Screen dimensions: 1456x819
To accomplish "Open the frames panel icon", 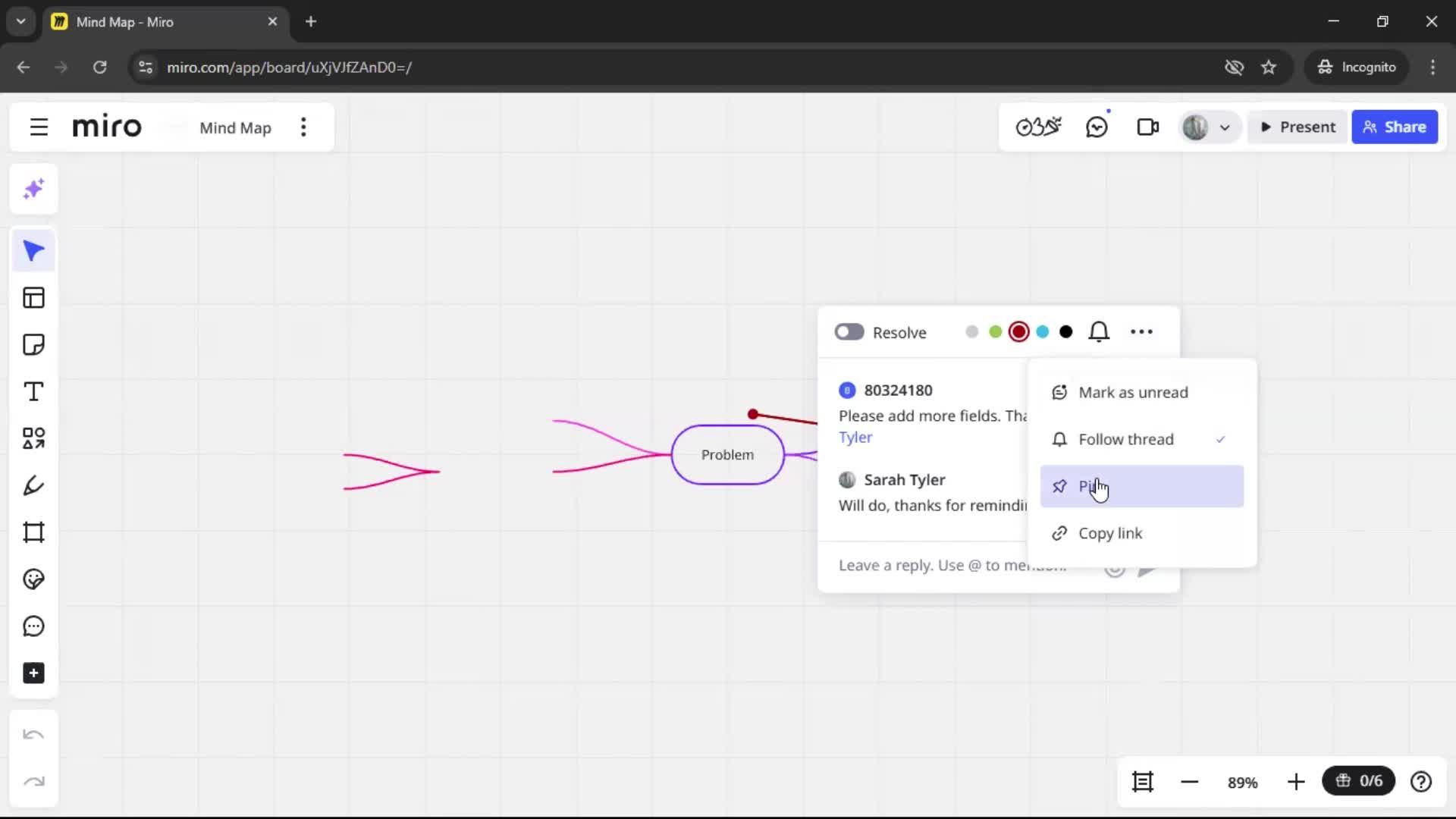I will point(1143,782).
